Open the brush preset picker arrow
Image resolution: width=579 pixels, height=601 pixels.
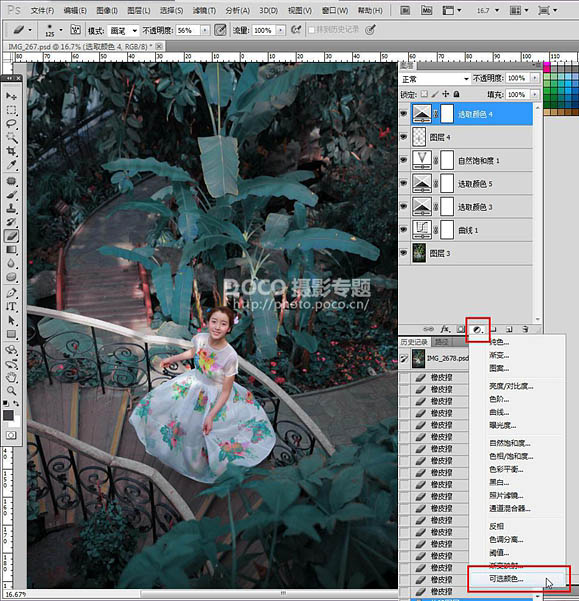61,30
